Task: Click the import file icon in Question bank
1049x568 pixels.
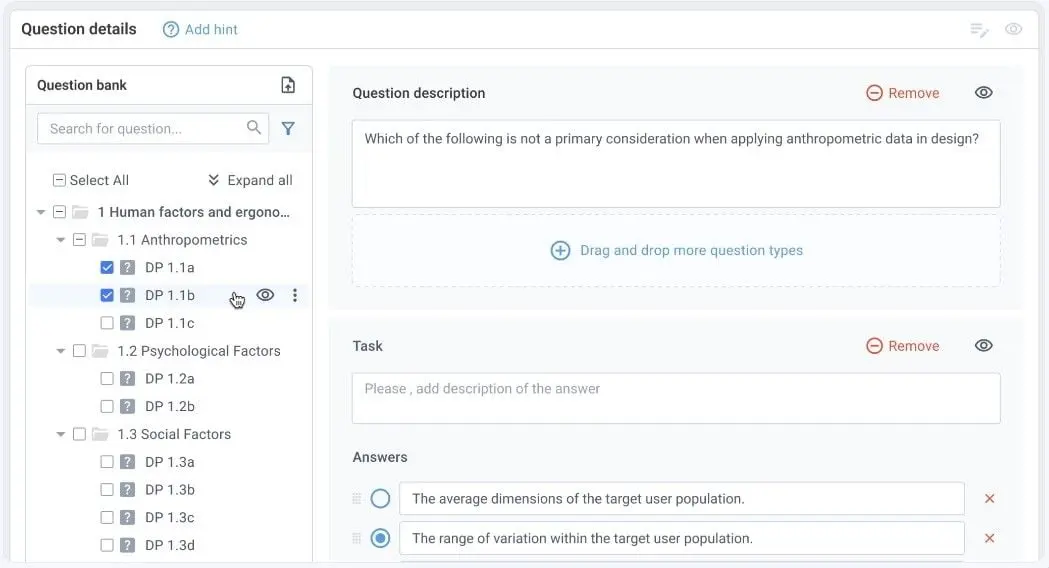Action: pyautogui.click(x=288, y=85)
